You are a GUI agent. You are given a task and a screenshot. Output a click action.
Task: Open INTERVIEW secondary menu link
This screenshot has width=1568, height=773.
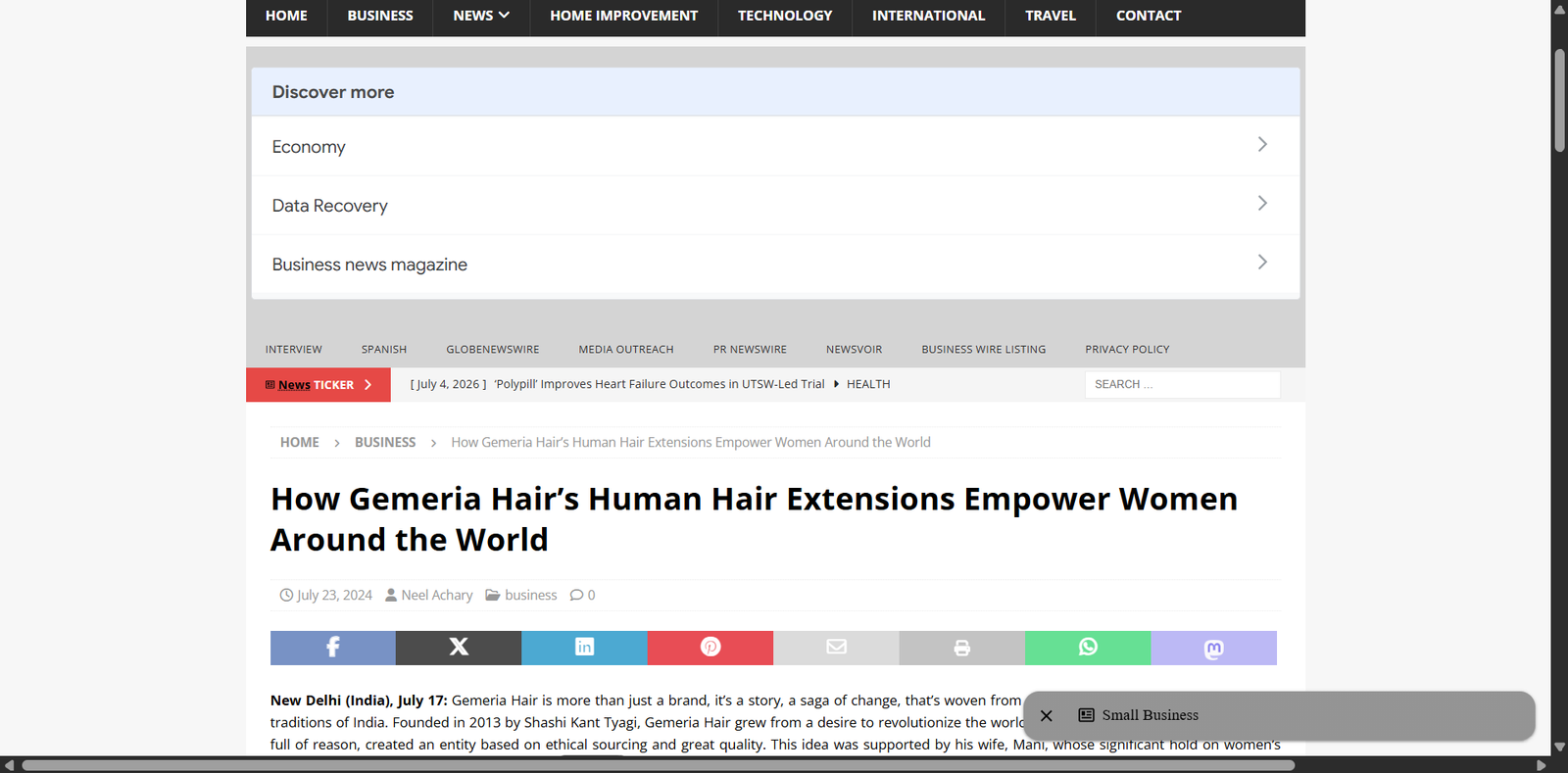[294, 349]
